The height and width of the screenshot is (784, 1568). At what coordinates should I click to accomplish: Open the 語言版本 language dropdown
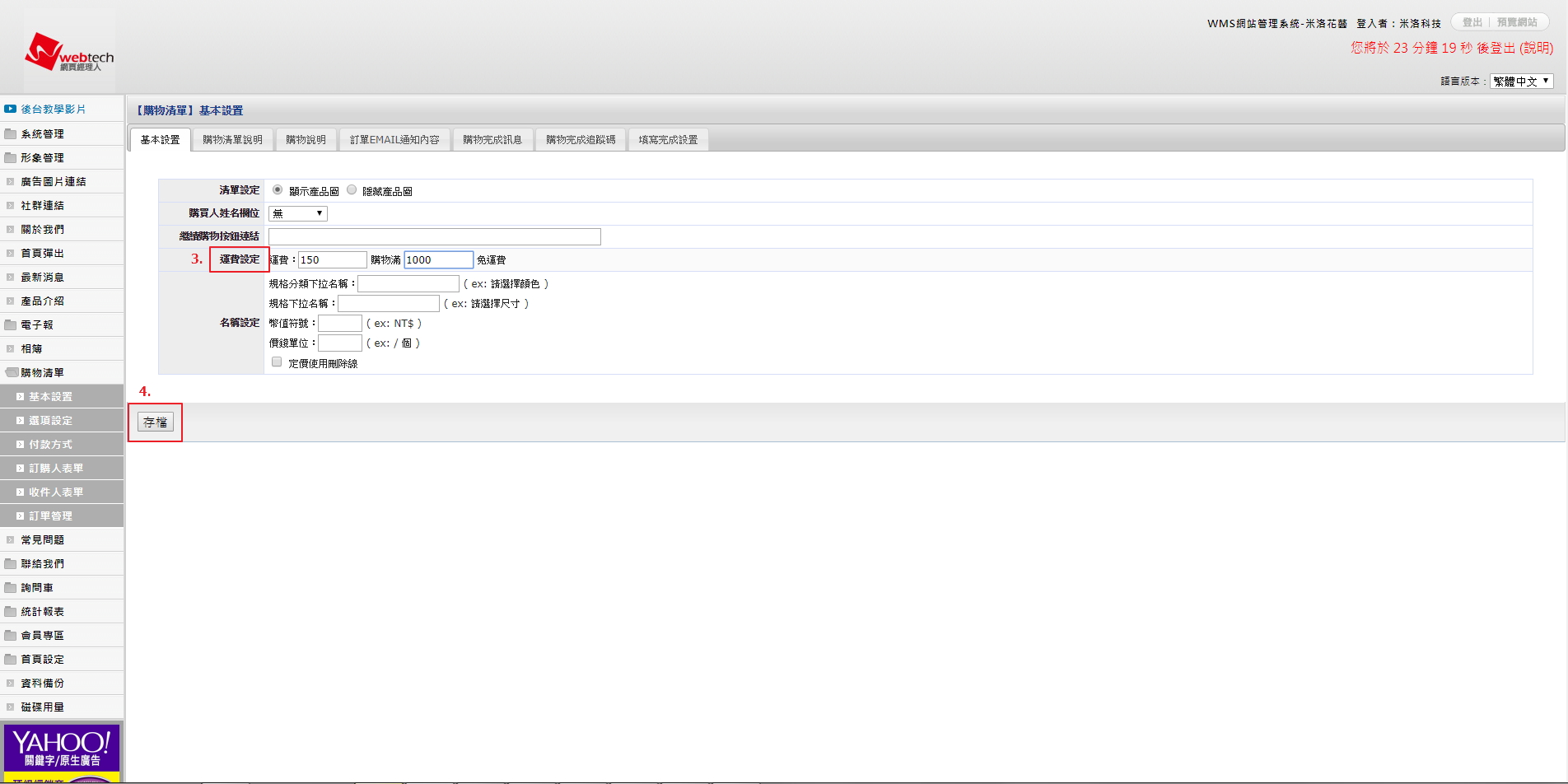(x=1521, y=81)
